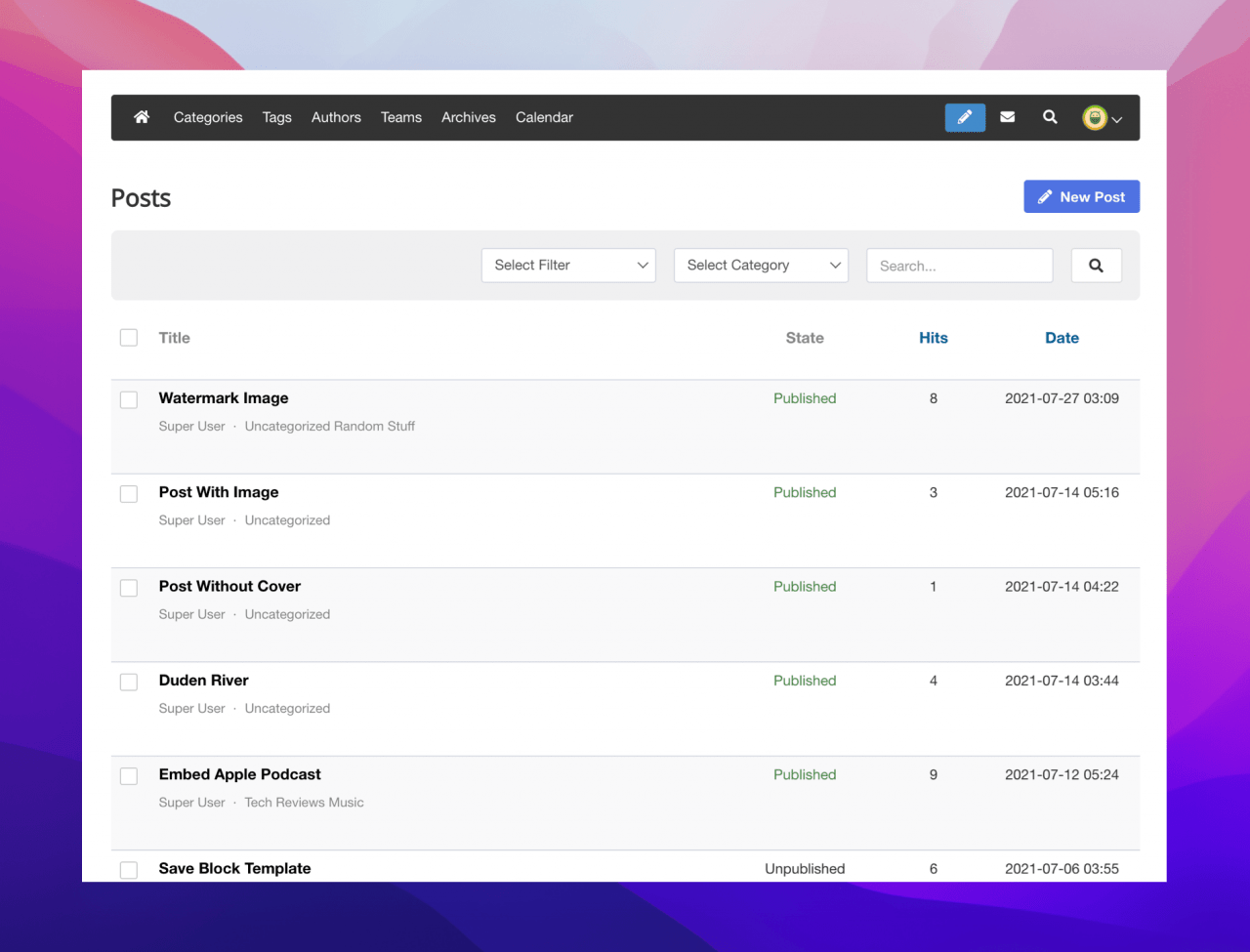The height and width of the screenshot is (952, 1250).
Task: Open the user avatar menu
Action: (x=1102, y=118)
